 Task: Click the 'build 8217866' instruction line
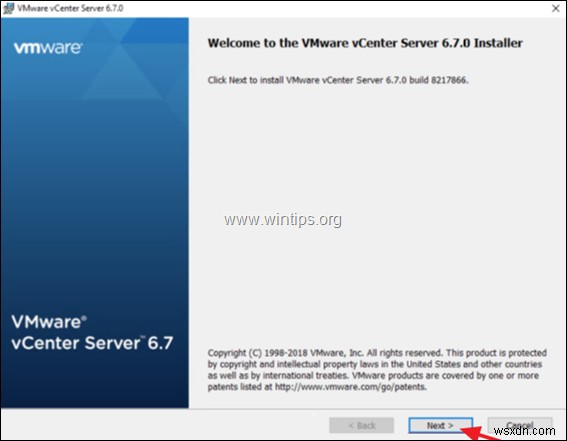pos(338,80)
